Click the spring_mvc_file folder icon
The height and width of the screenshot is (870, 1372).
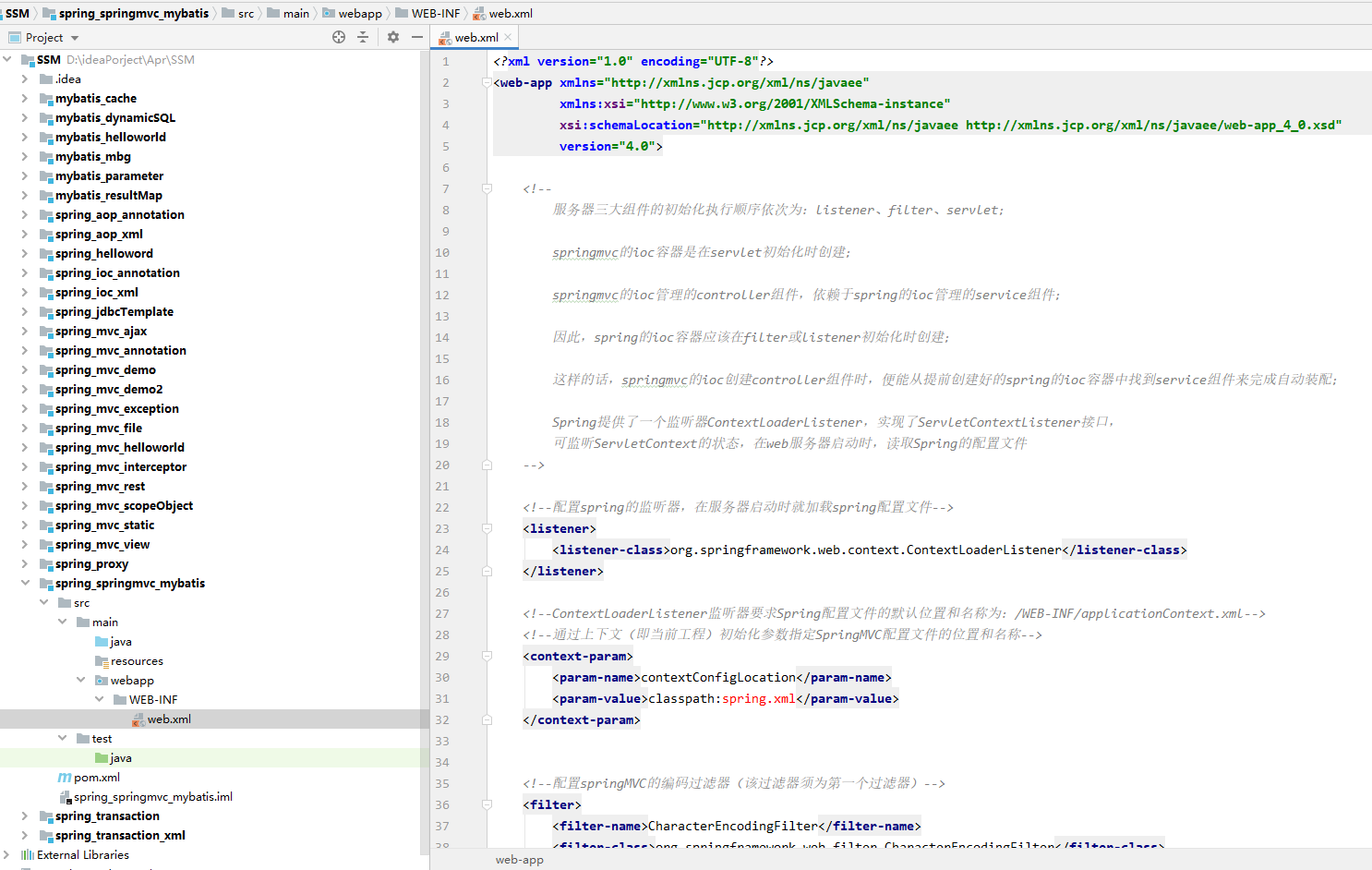[46, 428]
